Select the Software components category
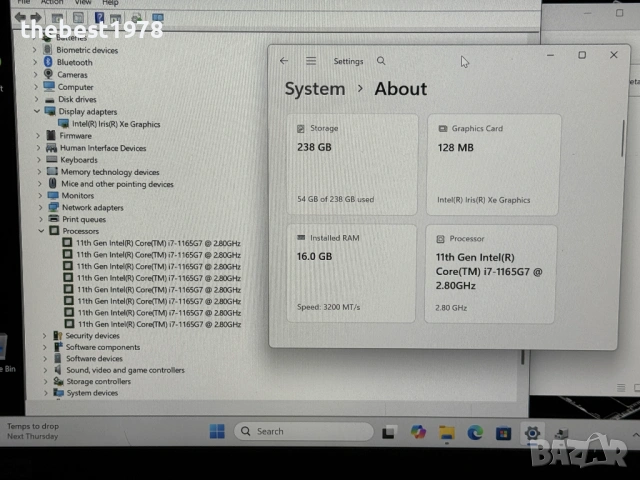This screenshot has width=640, height=480. coord(103,347)
